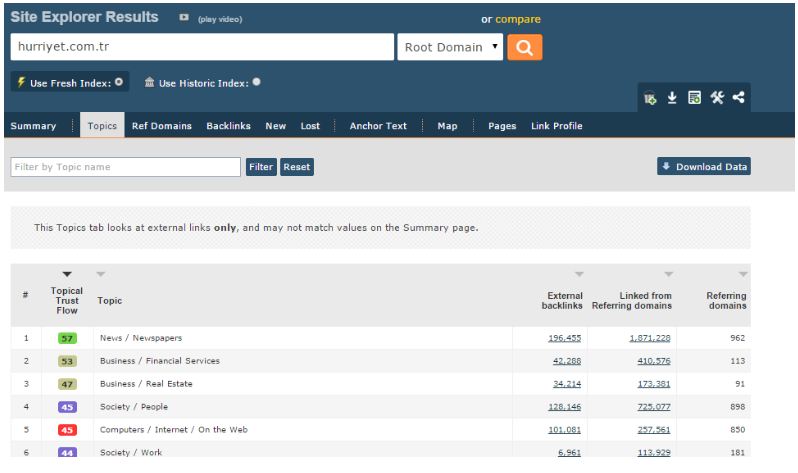Screen dimensions: 798x473
Task: Open linked-from count 725,077 link
Action: (x=654, y=407)
